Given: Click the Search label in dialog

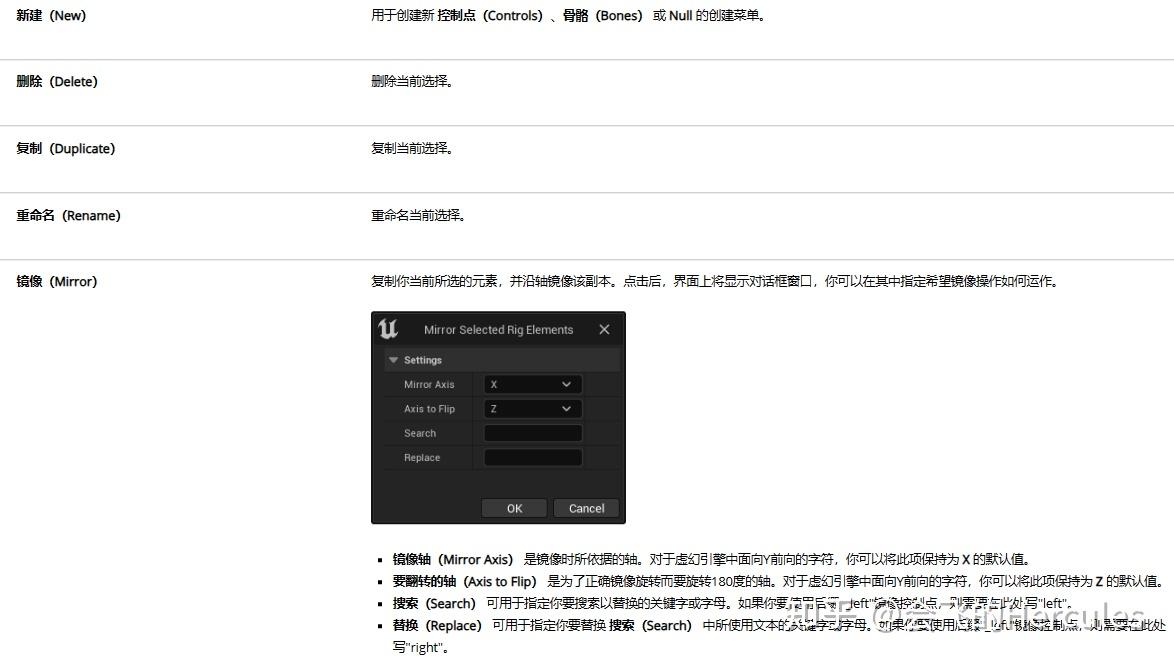Looking at the screenshot, I should pos(419,433).
